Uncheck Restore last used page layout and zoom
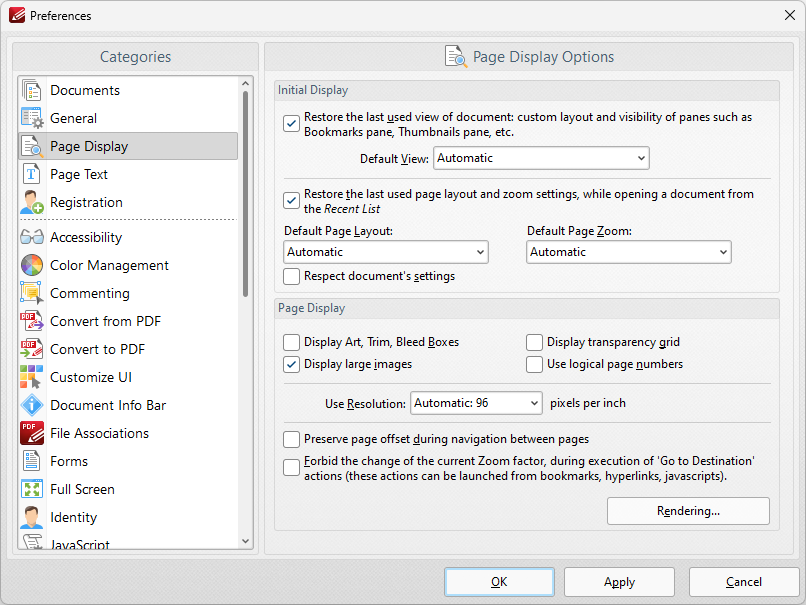The height and width of the screenshot is (605, 806). coord(291,201)
